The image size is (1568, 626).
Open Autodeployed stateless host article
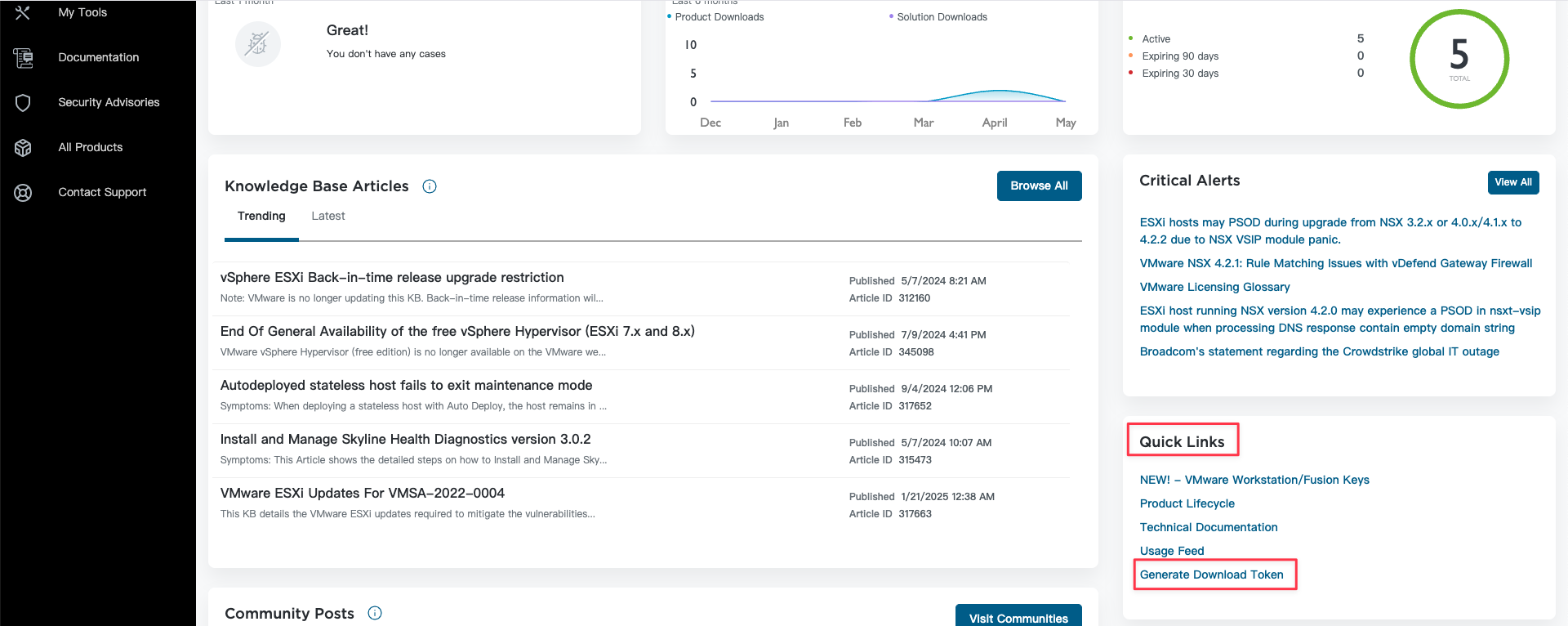pos(406,386)
